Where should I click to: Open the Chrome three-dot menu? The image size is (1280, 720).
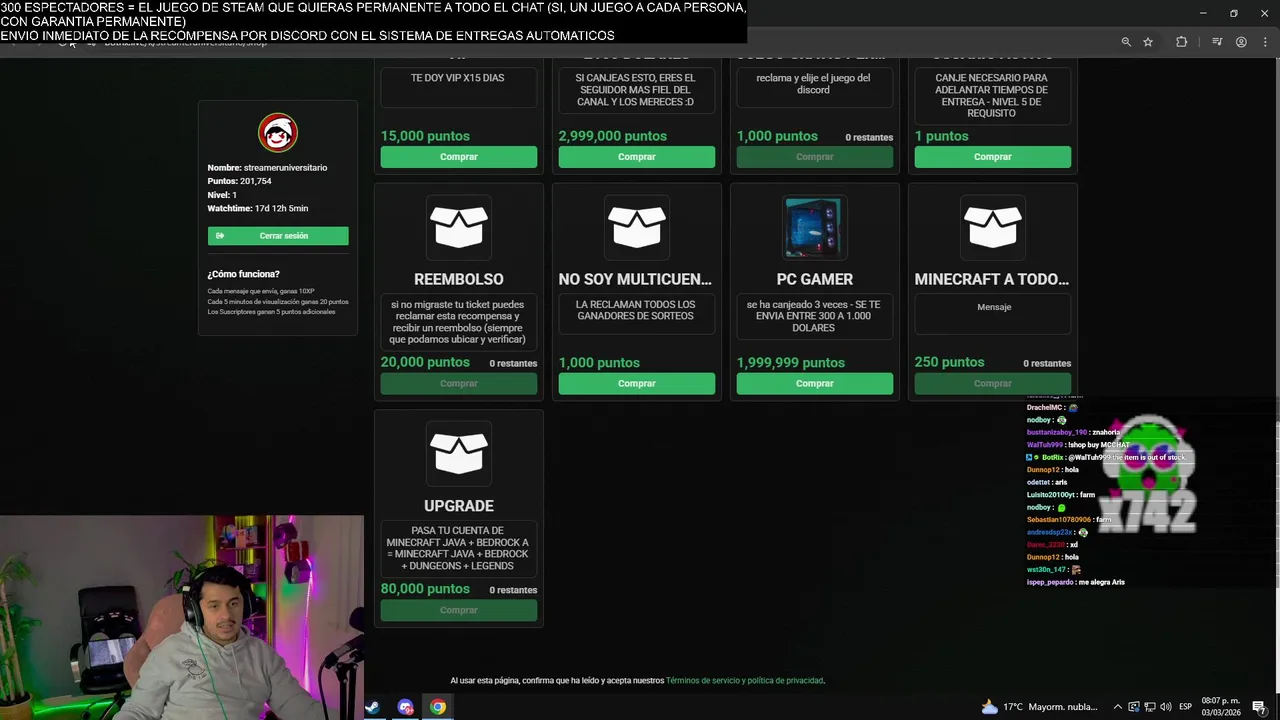(1265, 42)
